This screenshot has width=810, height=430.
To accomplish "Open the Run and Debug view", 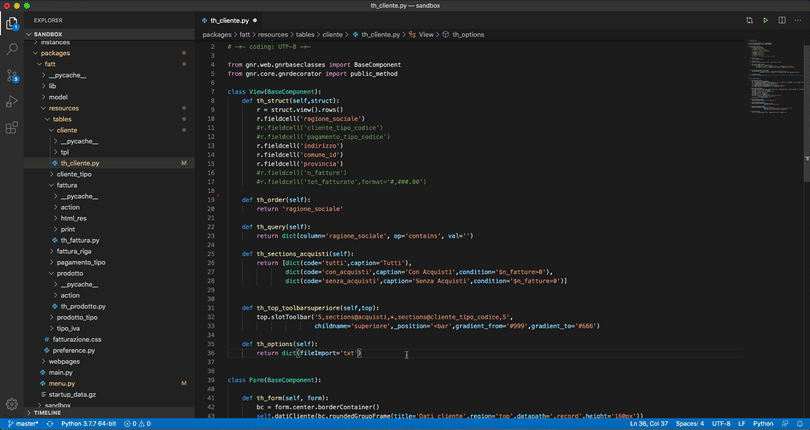I will tap(12, 101).
